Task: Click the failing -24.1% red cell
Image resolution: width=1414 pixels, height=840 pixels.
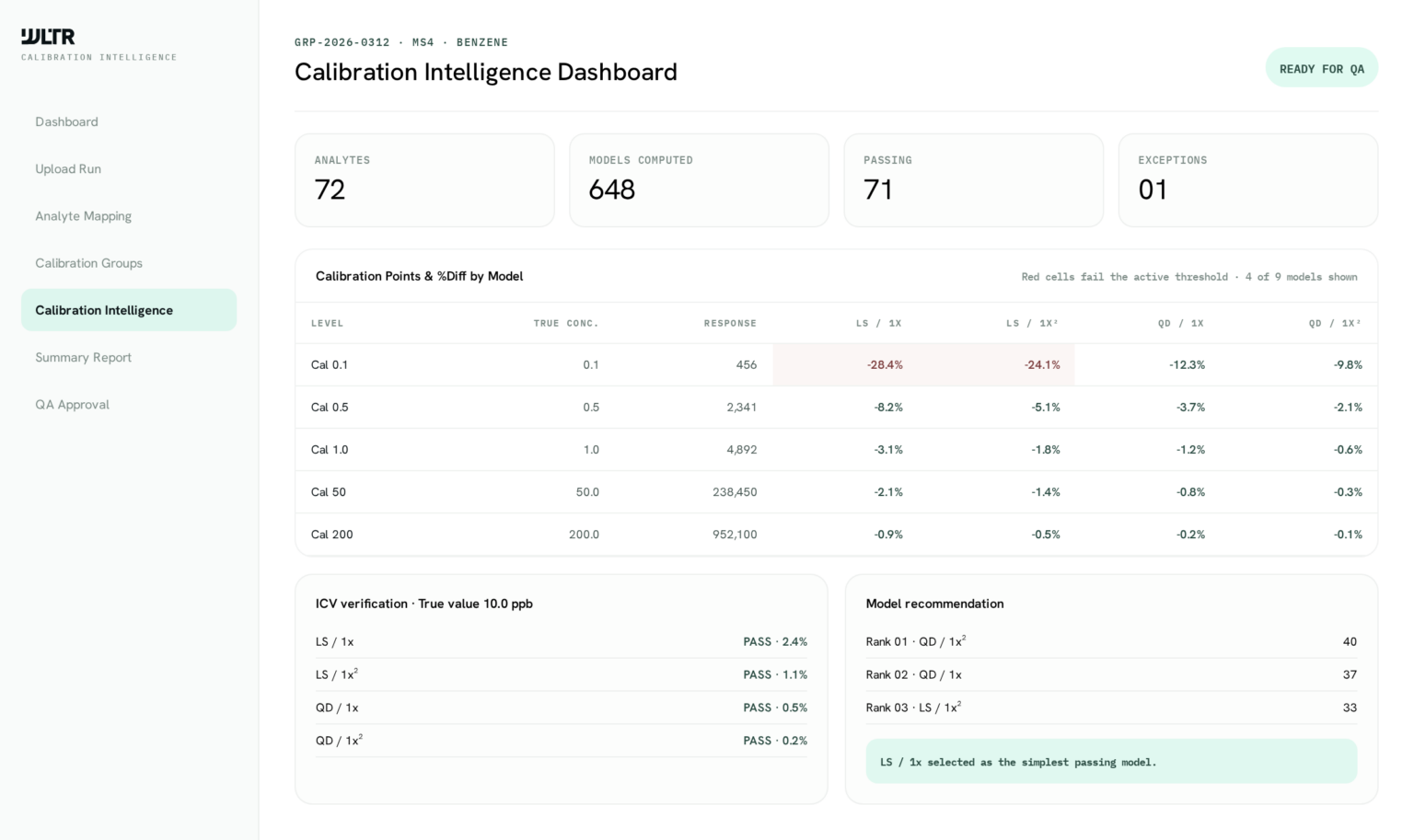Action: click(997, 364)
